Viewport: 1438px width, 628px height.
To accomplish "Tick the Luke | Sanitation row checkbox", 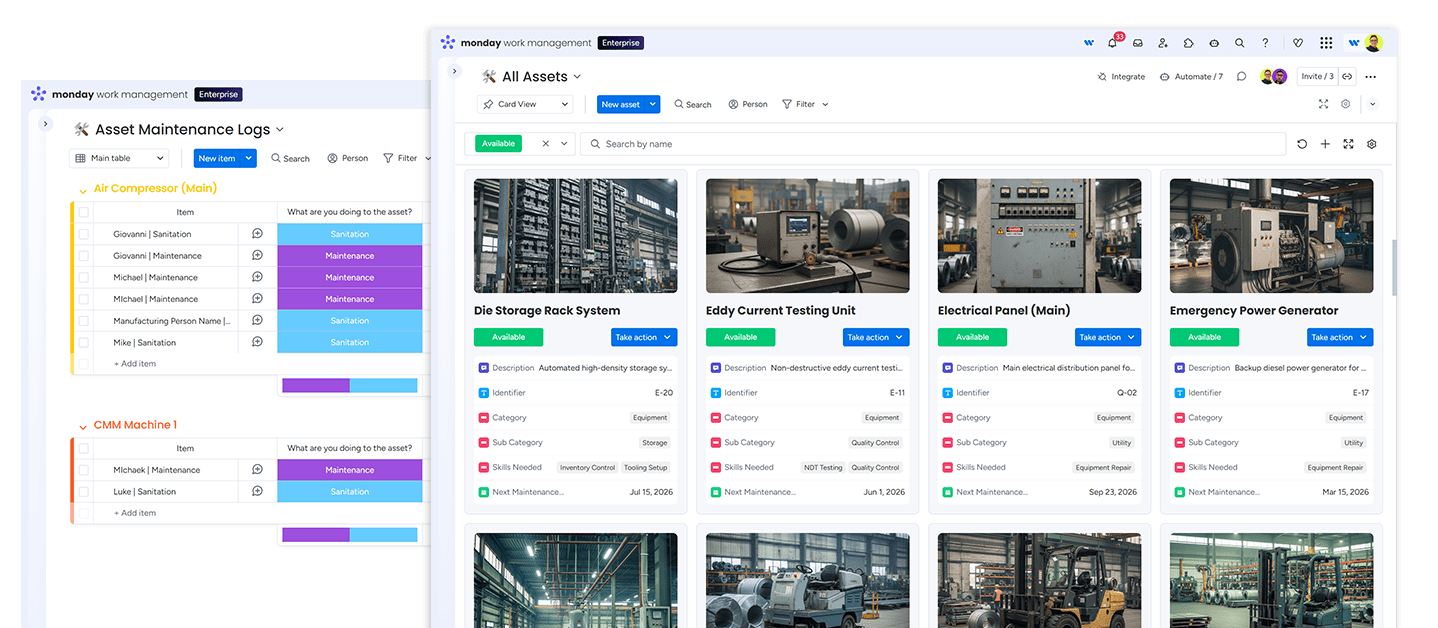I will tap(84, 492).
